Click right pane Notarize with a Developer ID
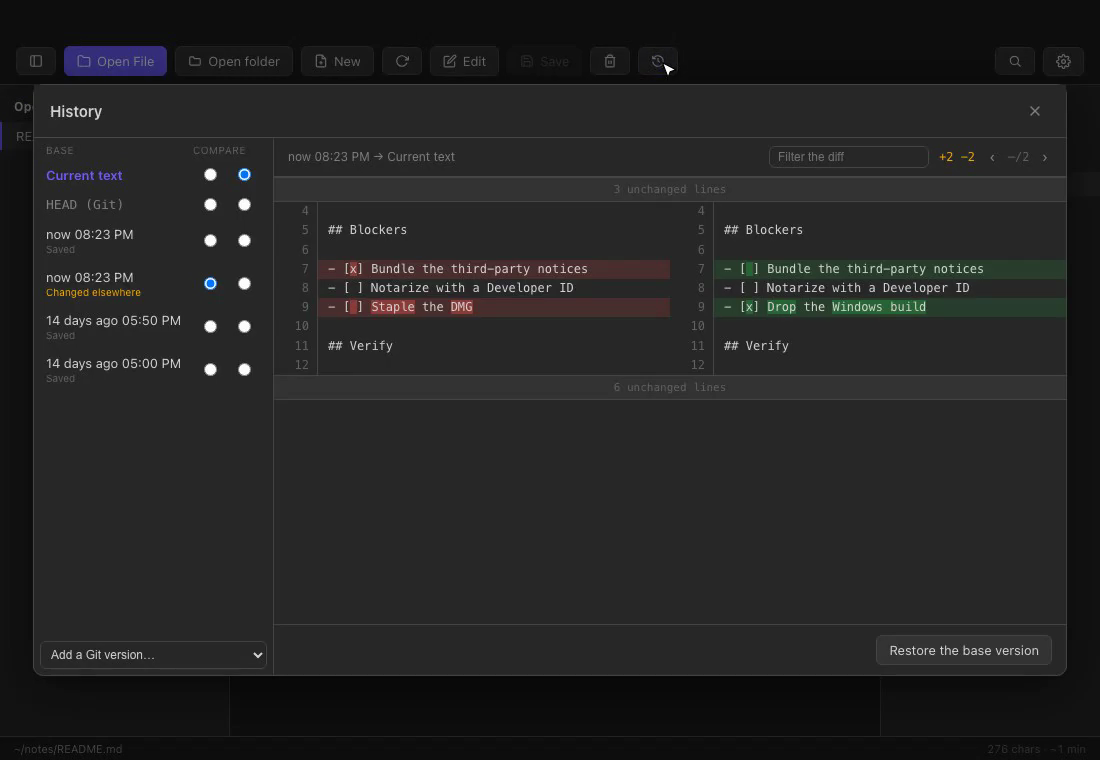This screenshot has height=760, width=1100. (x=868, y=288)
